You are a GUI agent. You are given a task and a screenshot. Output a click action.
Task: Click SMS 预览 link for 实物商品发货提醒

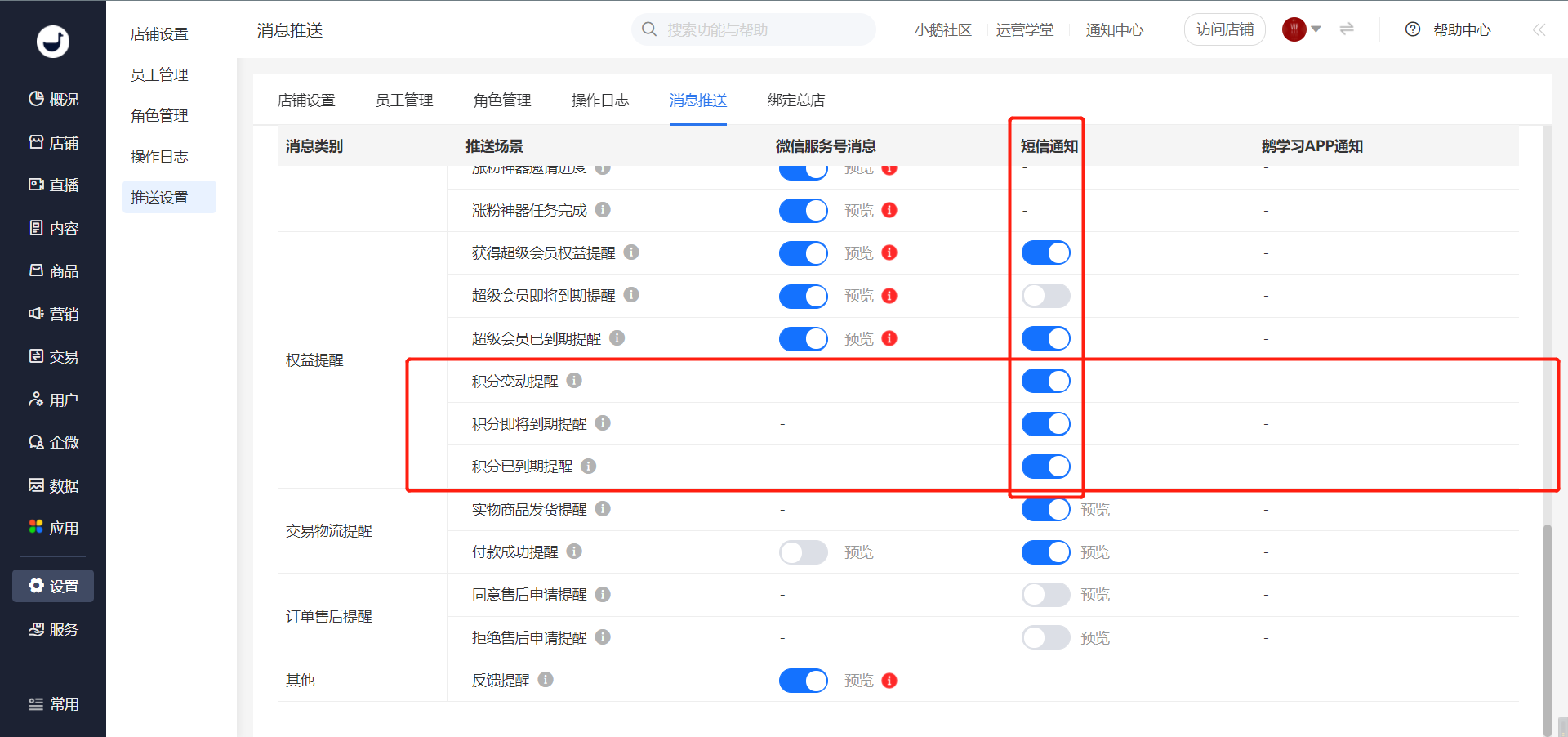click(1095, 510)
